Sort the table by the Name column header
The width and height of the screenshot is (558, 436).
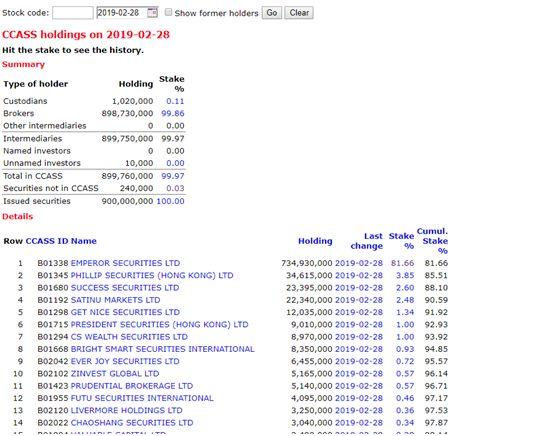click(x=84, y=241)
